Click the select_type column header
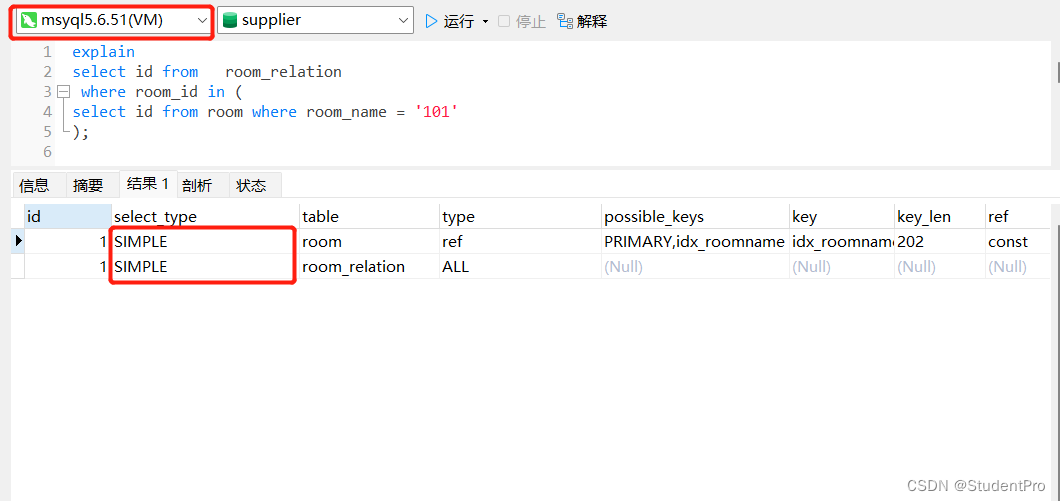Viewport: 1060px width, 501px height. [x=206, y=216]
